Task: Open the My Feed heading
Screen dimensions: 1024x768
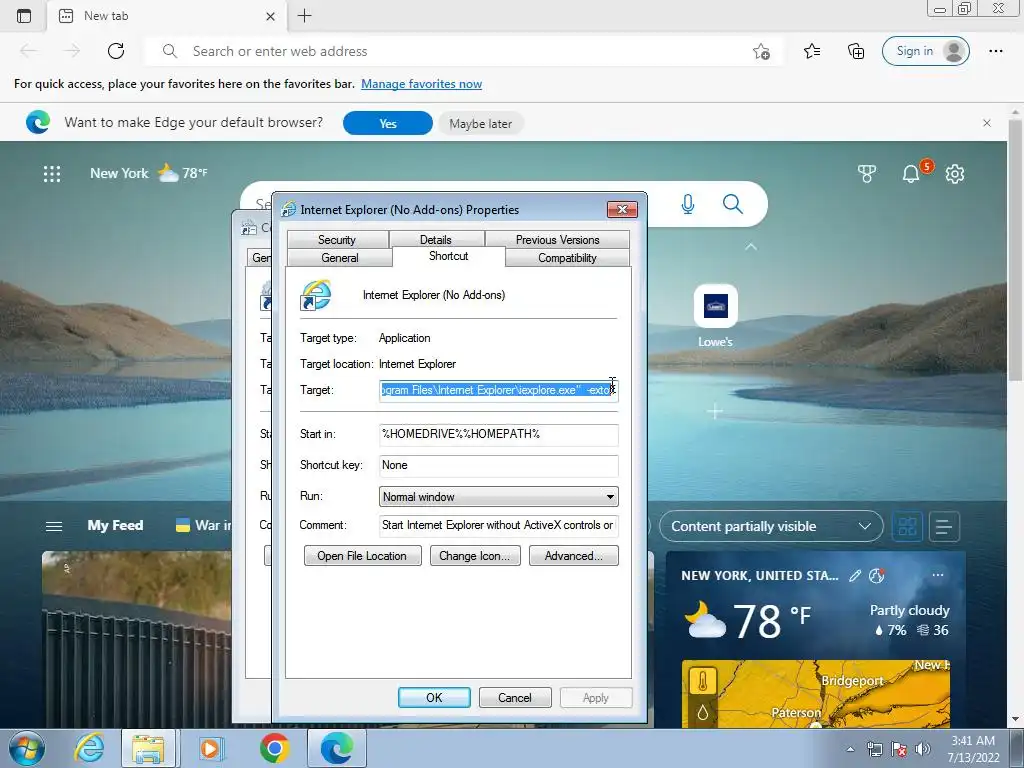Action: 115,526
